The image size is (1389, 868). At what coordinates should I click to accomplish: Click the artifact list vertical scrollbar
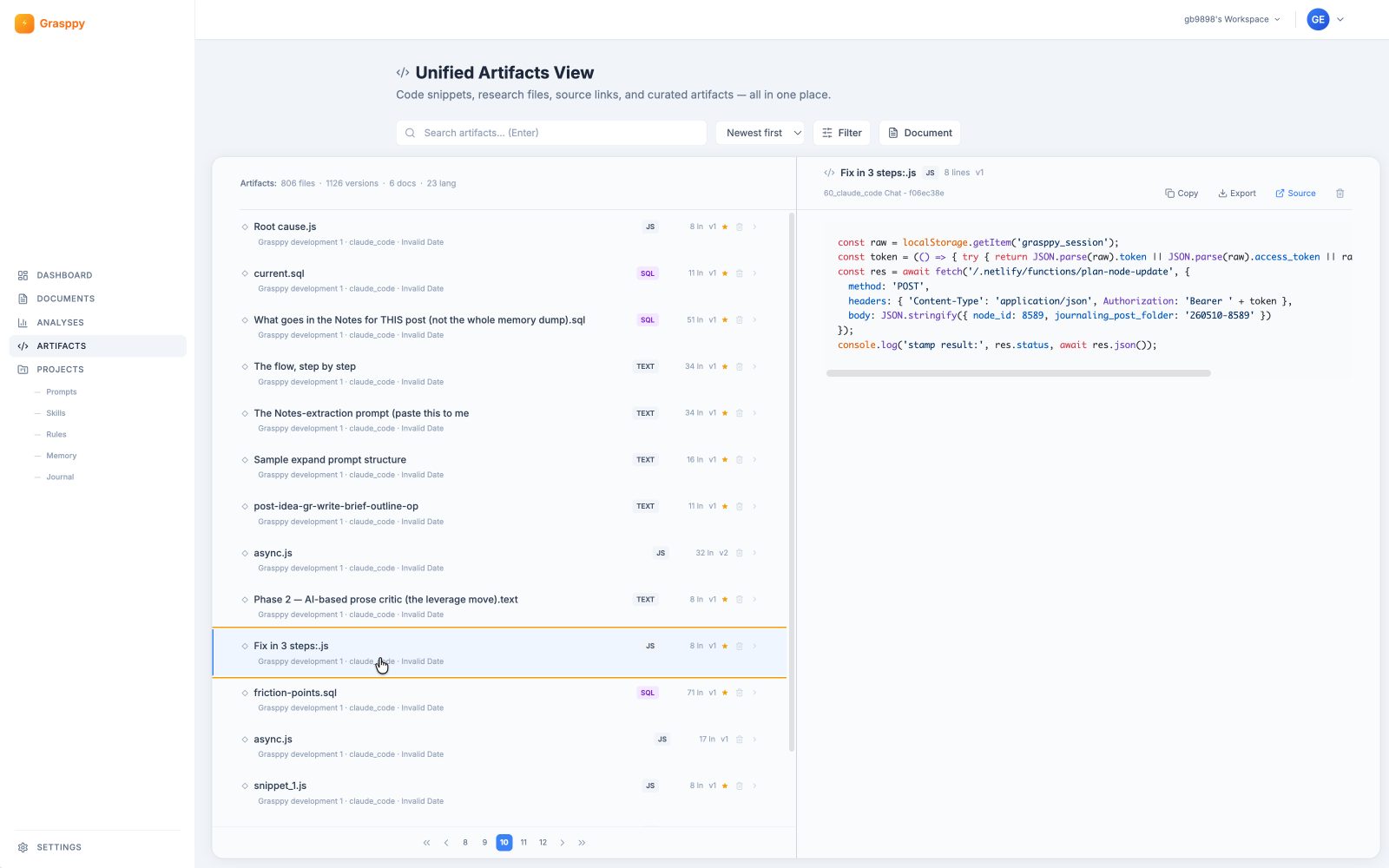click(x=791, y=482)
